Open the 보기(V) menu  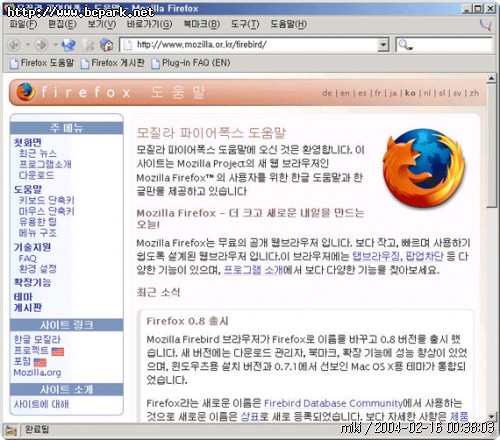pyautogui.click(x=102, y=24)
